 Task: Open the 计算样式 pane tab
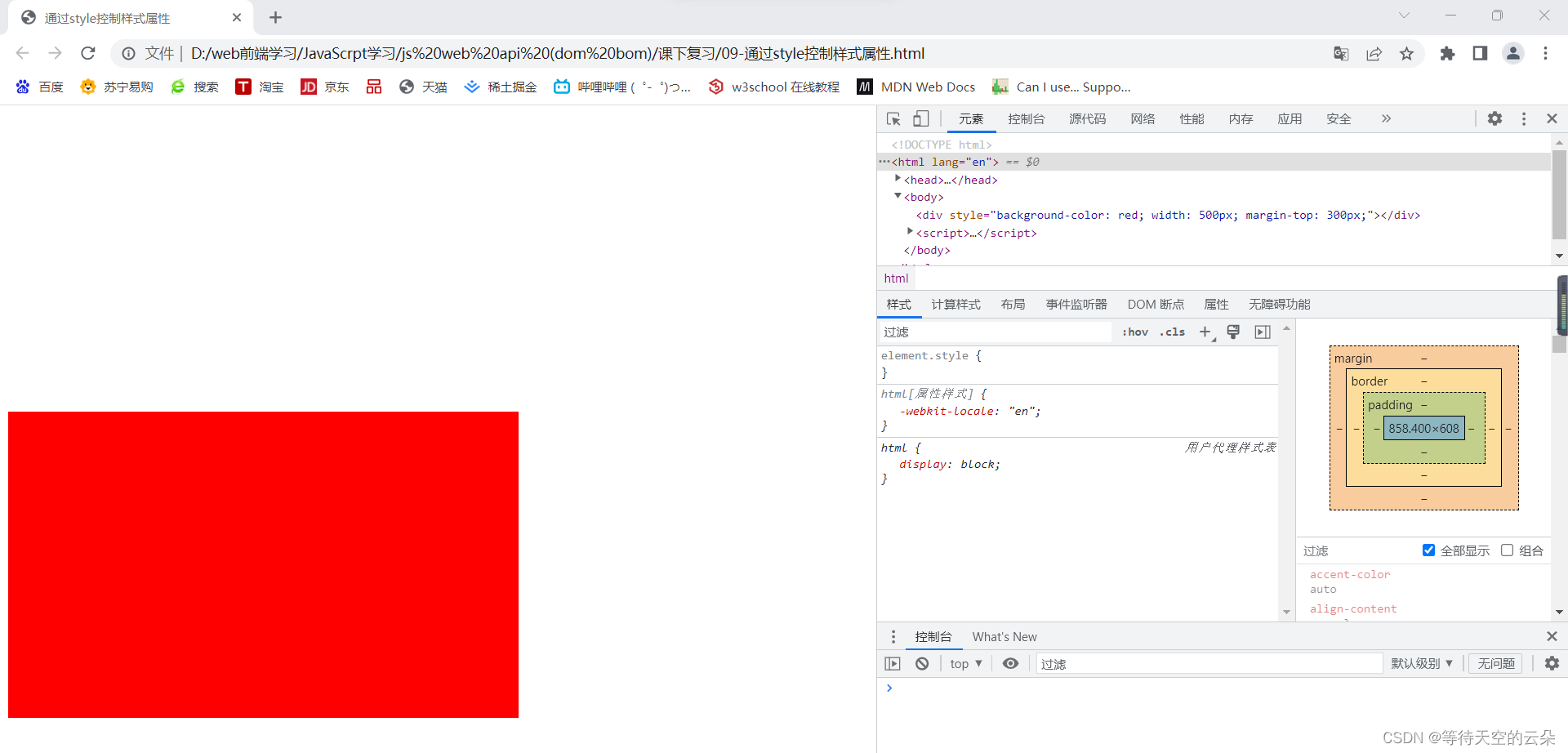pos(956,305)
